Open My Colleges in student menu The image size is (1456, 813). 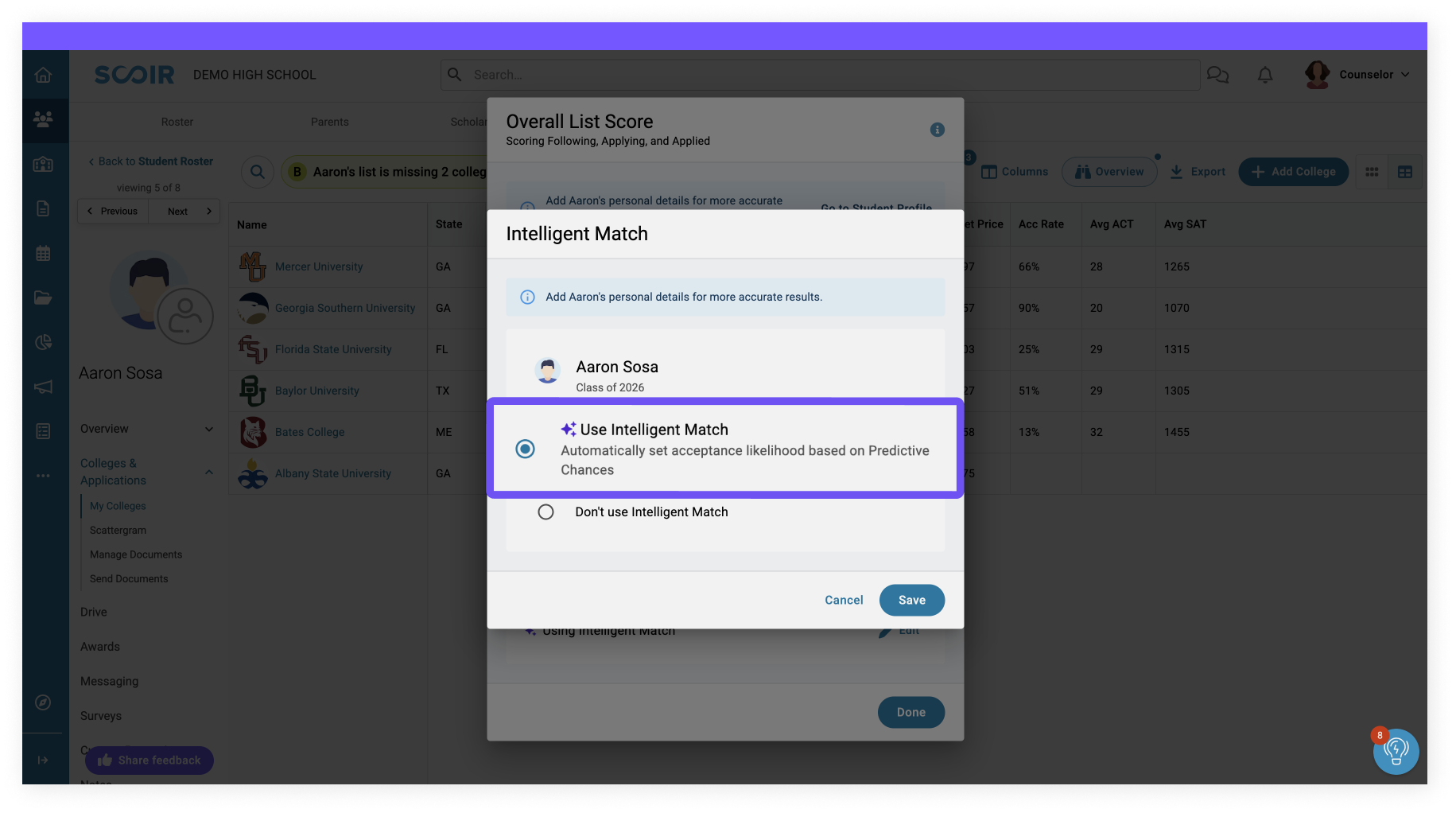pos(118,506)
